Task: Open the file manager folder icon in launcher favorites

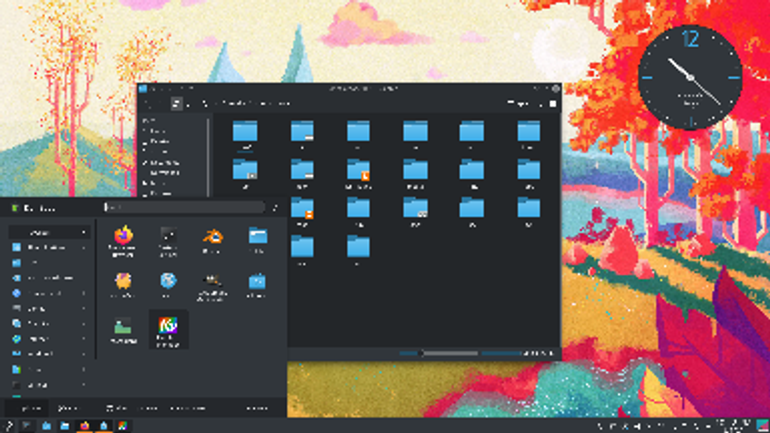Action: pyautogui.click(x=257, y=241)
